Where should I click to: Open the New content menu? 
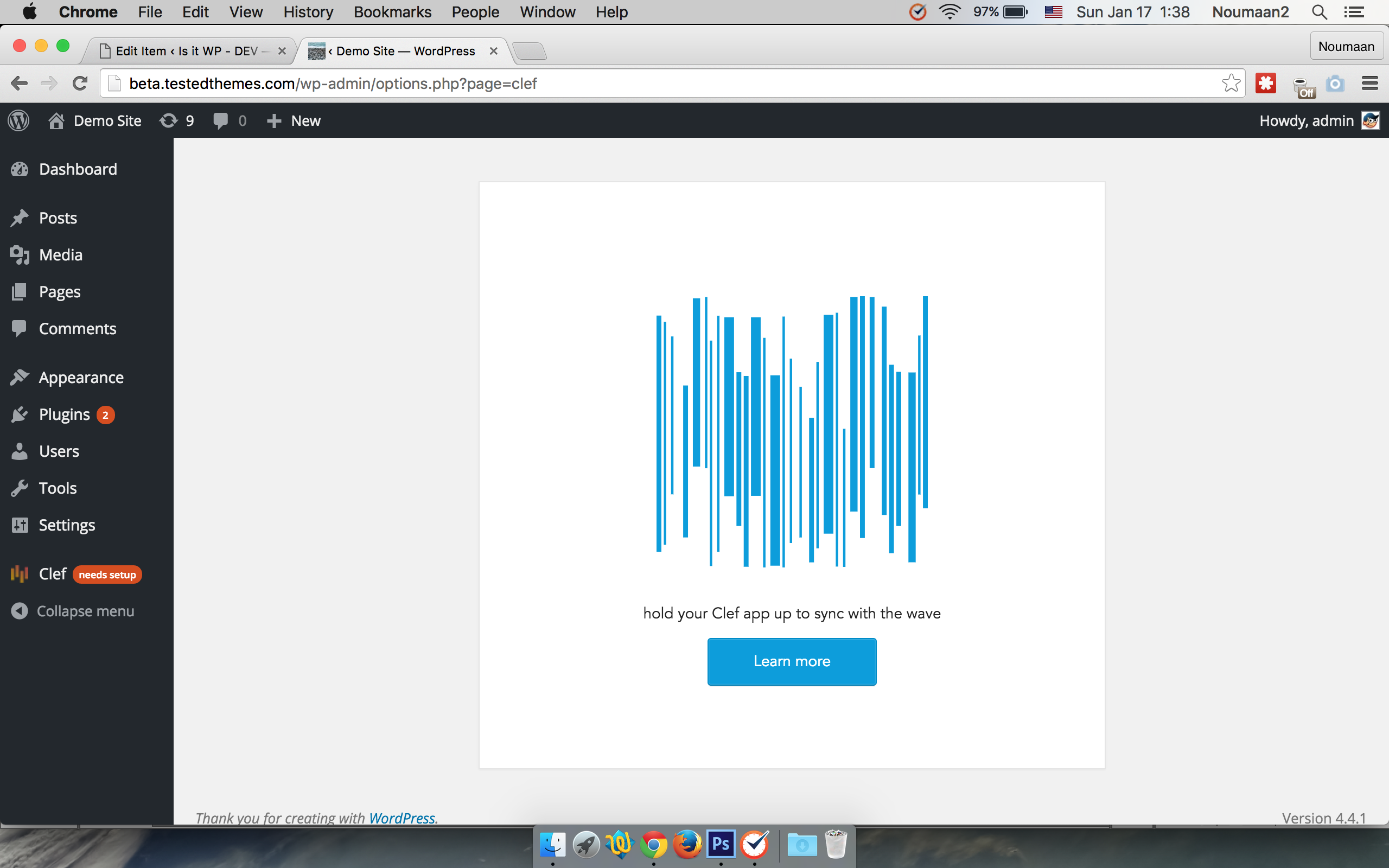(x=294, y=120)
